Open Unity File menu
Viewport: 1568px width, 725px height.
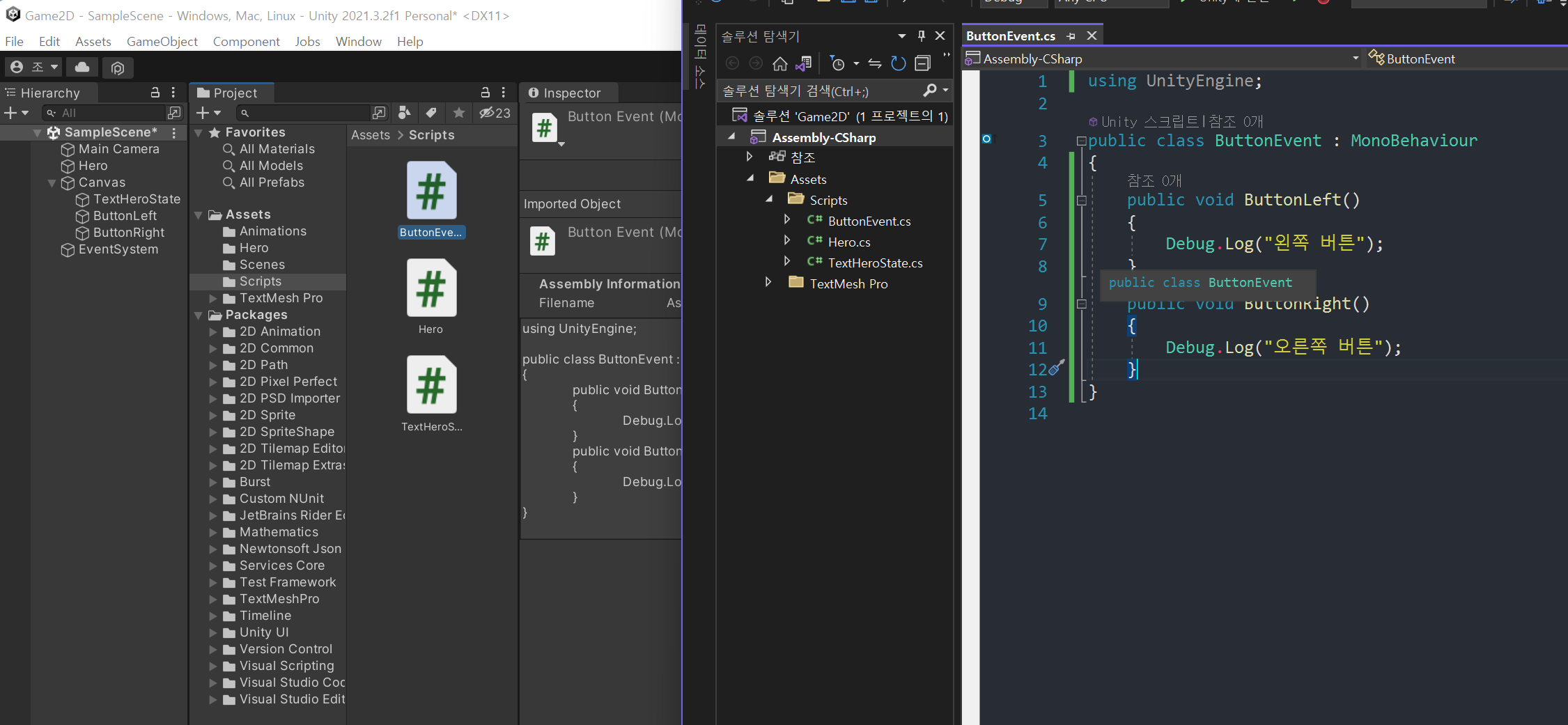click(14, 42)
